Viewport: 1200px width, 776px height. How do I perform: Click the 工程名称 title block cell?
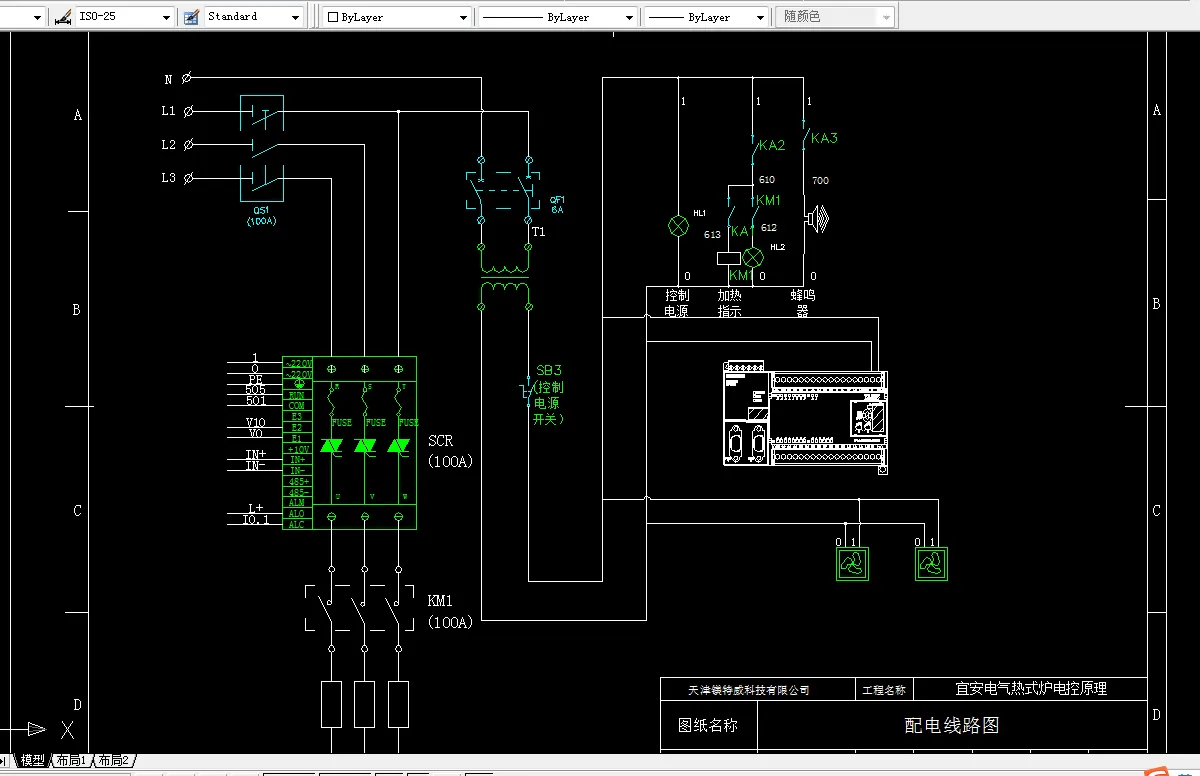click(x=883, y=690)
